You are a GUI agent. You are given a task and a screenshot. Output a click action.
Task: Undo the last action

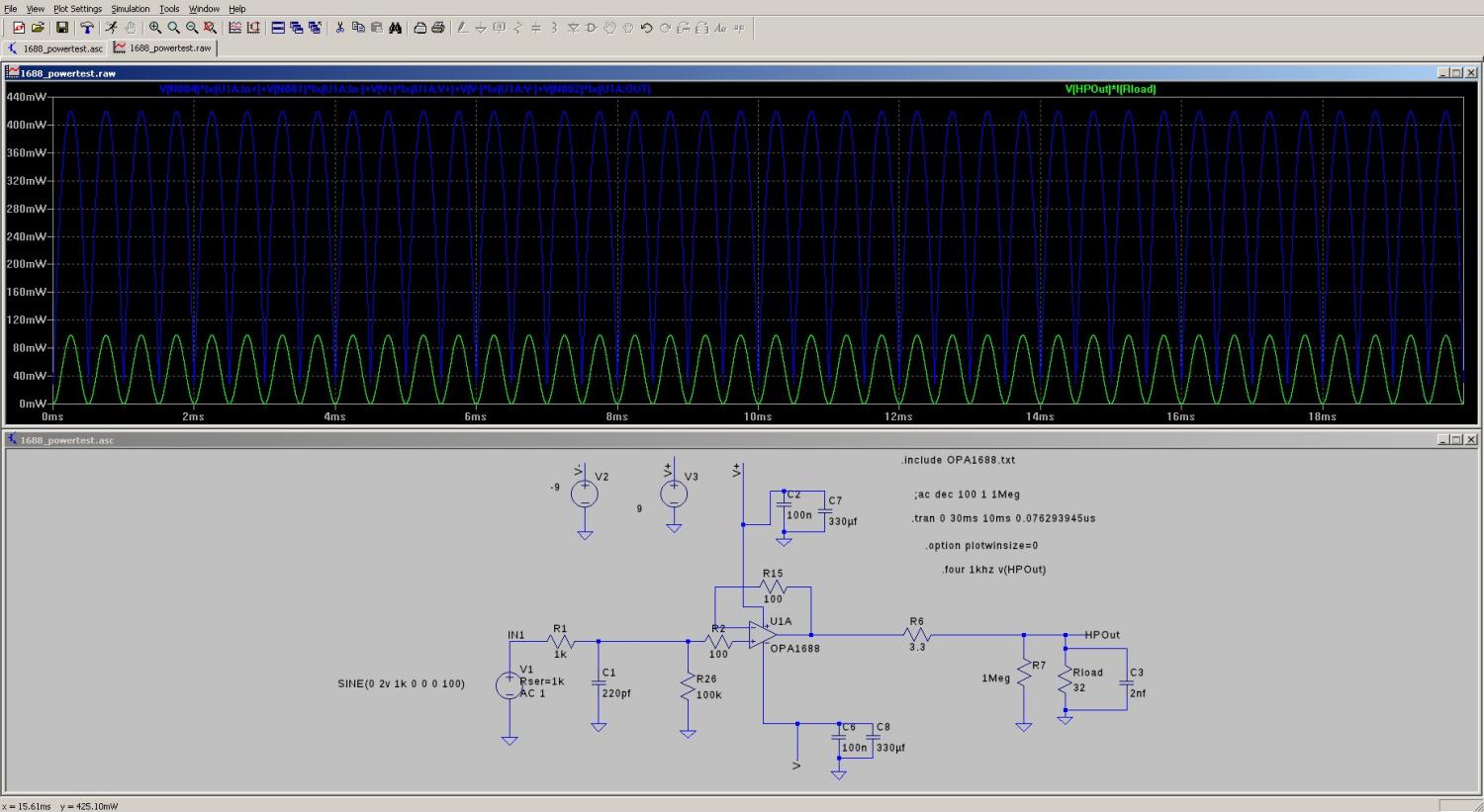[x=646, y=28]
